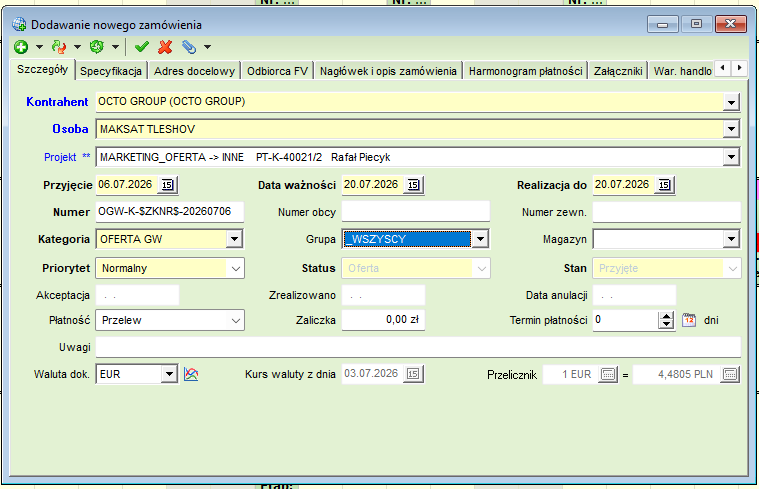Viewport: 759px width, 489px height.
Task: Open dropdown arrow beside paperclip icon
Action: click(207, 47)
